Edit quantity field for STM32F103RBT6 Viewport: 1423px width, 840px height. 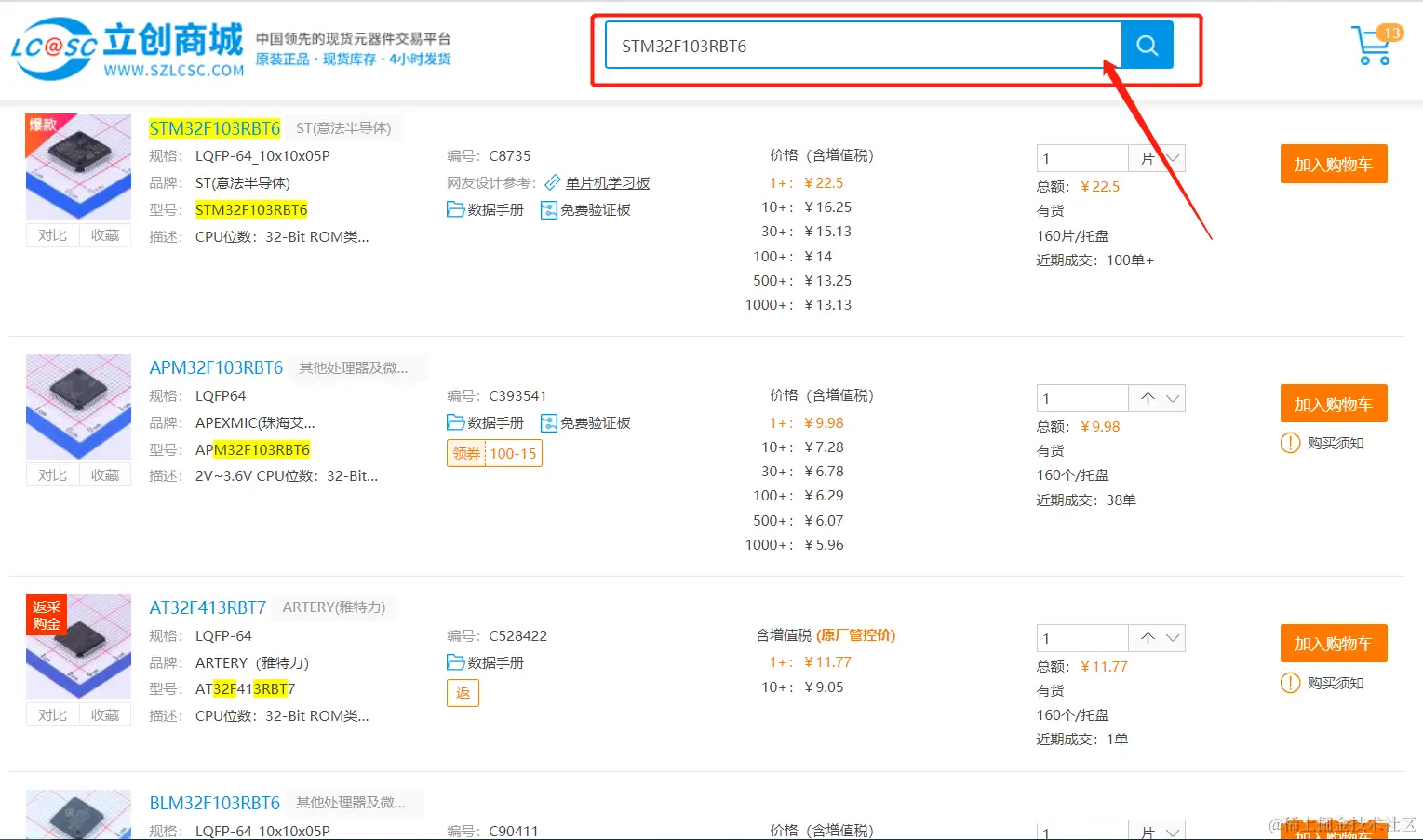tap(1082, 159)
